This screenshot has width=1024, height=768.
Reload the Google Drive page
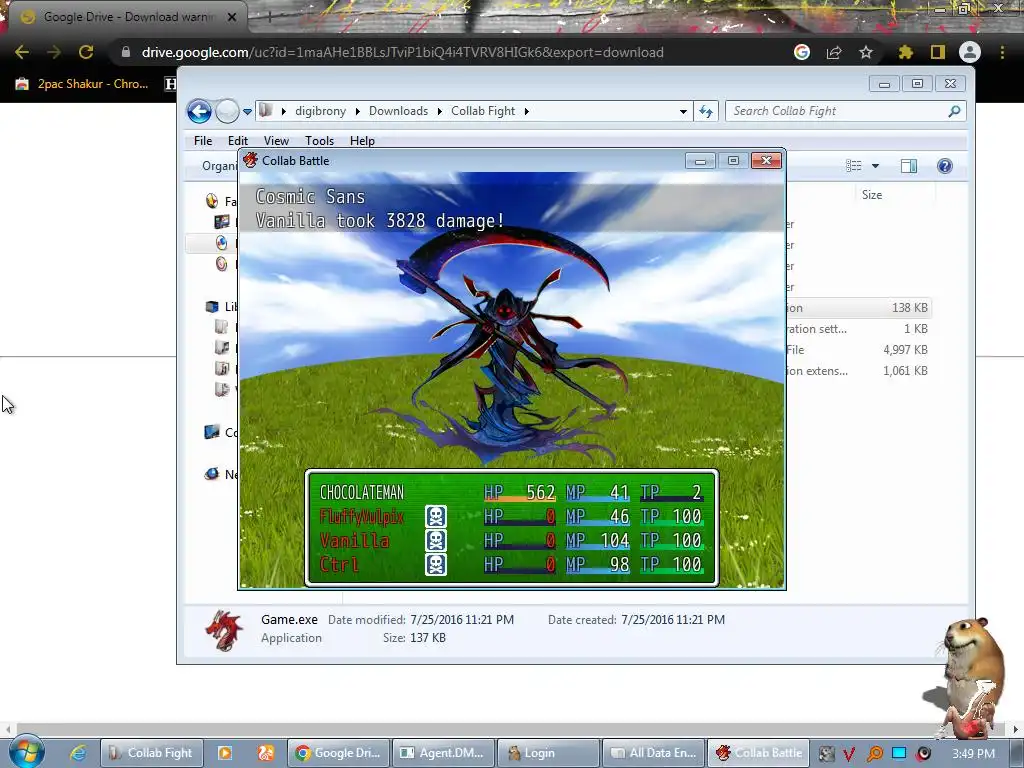86,52
